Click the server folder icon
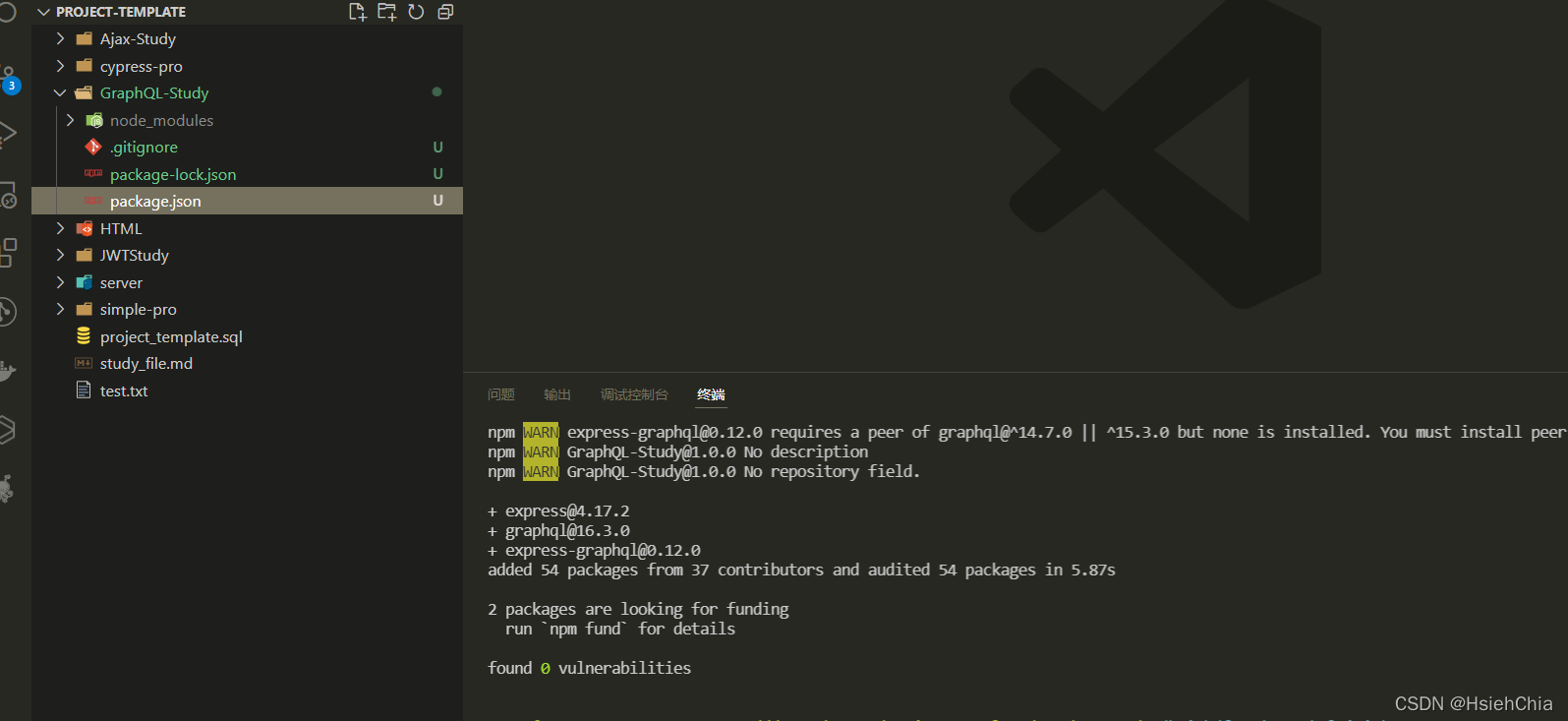The image size is (1568, 721). tap(85, 282)
